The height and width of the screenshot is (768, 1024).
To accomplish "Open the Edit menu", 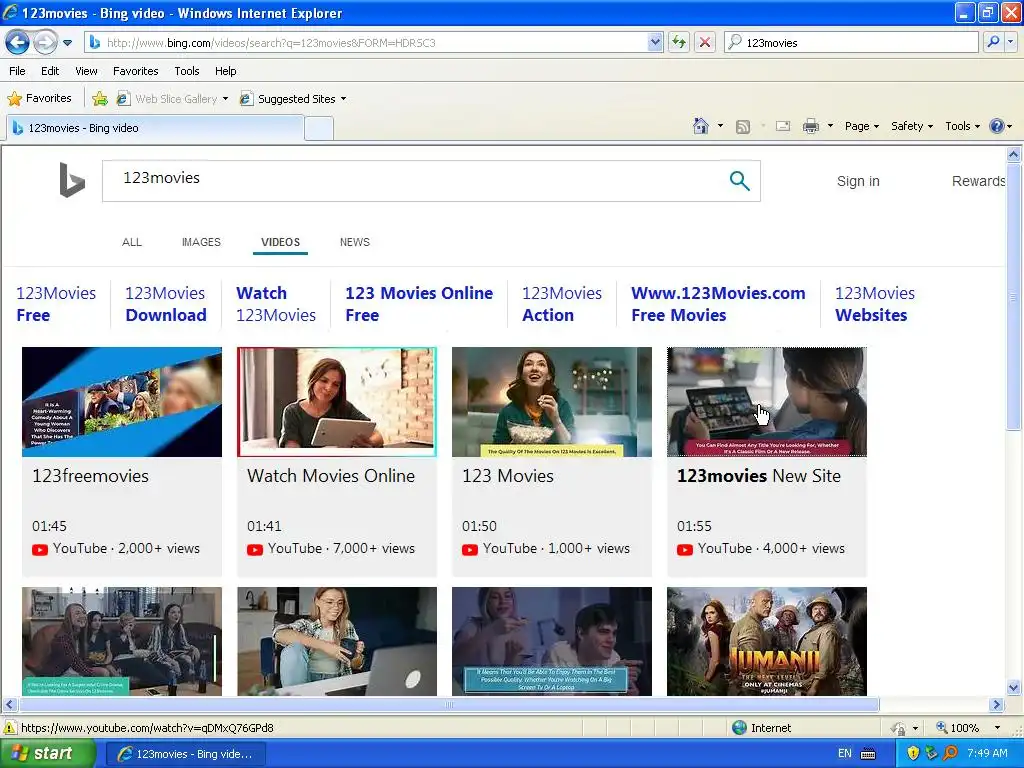I will click(x=50, y=71).
